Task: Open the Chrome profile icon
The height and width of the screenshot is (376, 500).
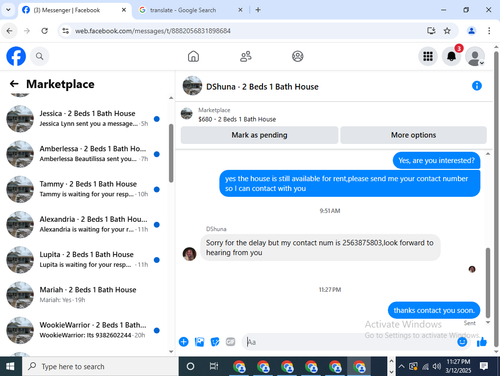Action: [x=471, y=31]
